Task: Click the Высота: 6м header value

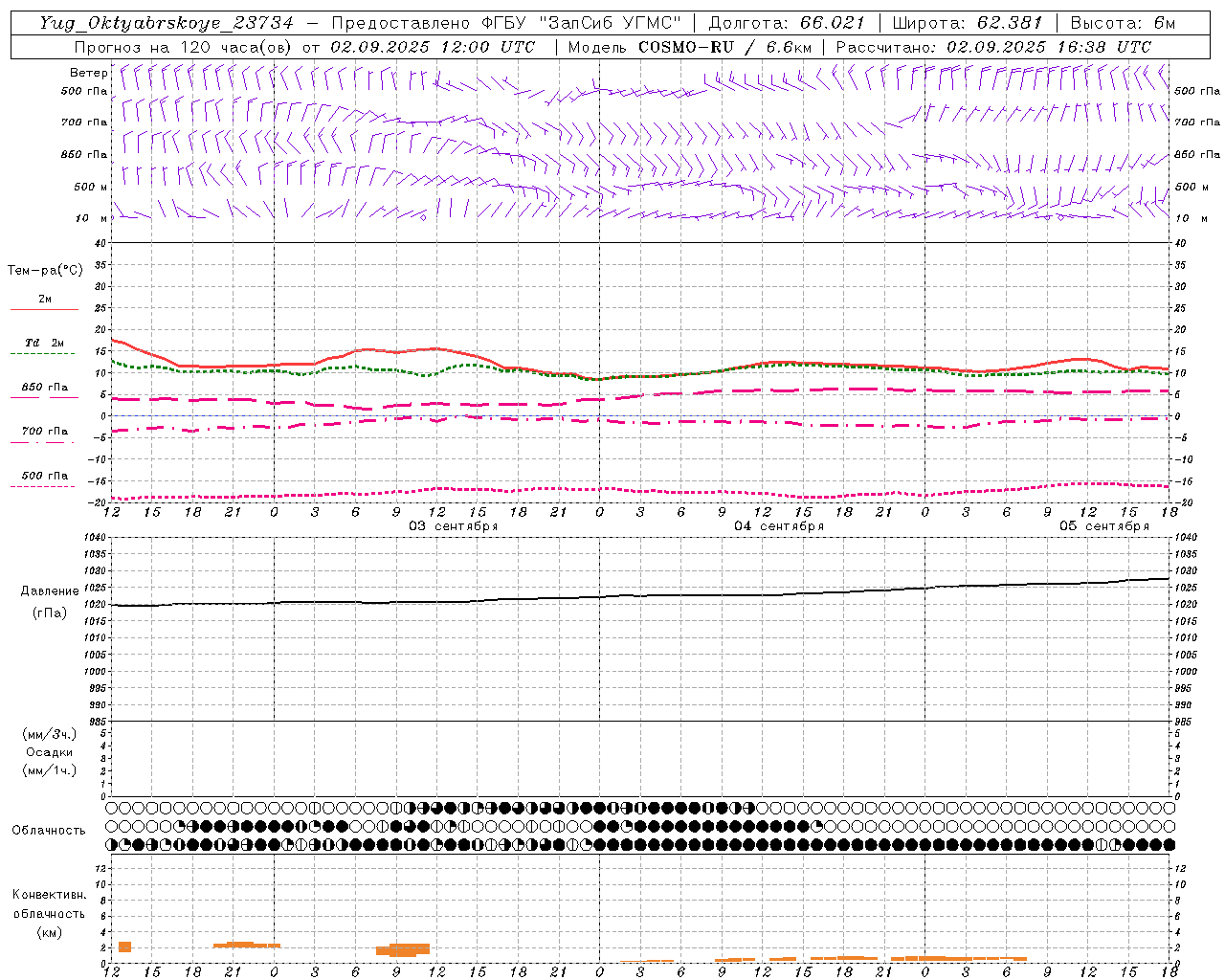Action: [1123, 23]
